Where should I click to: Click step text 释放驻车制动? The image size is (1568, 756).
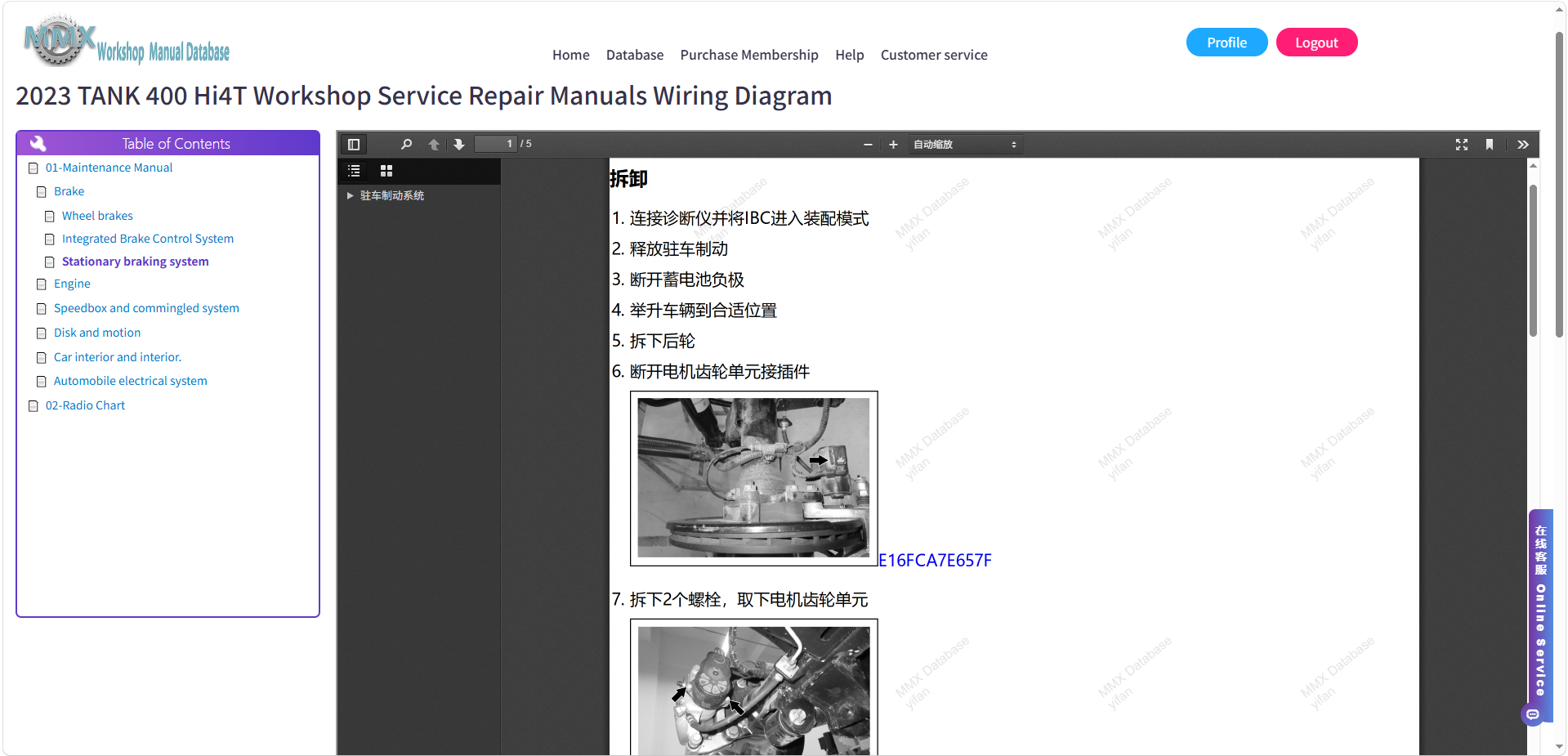pyautogui.click(x=678, y=249)
